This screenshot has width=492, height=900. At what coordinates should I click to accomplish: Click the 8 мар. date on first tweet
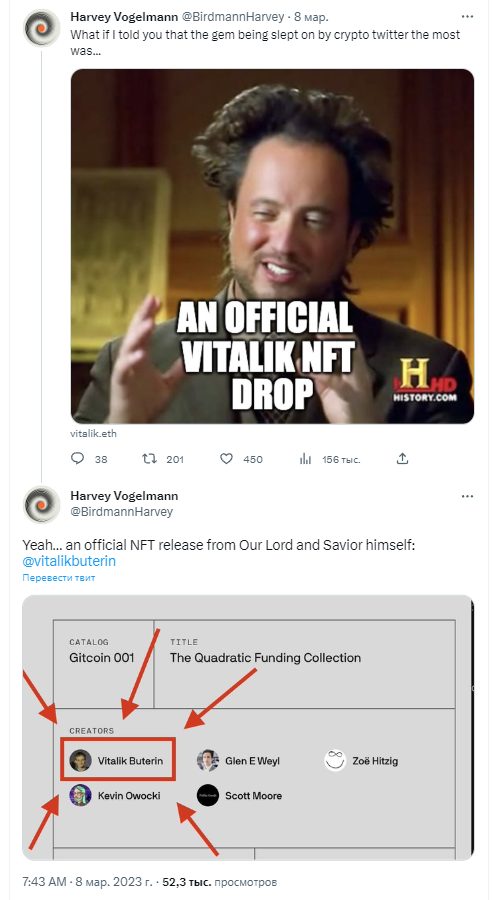tap(311, 17)
